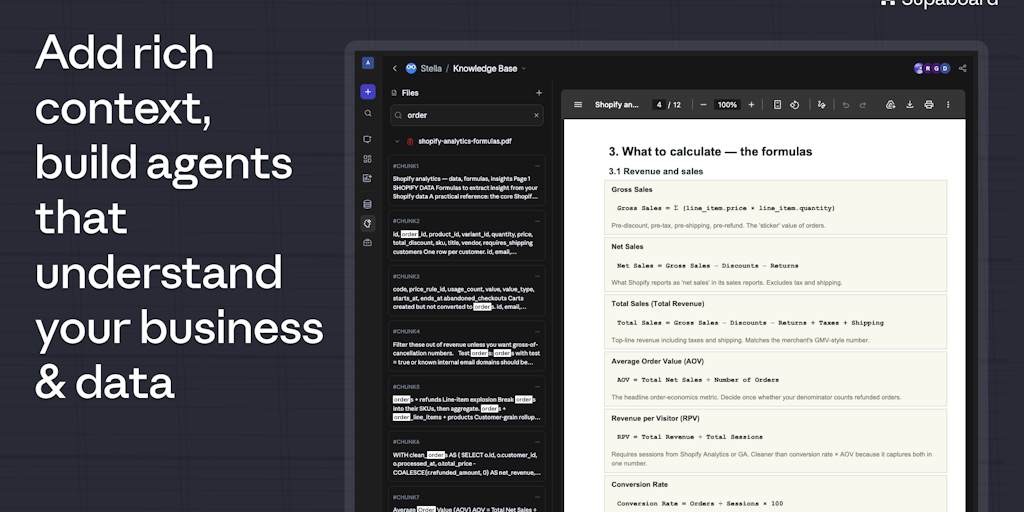
Task: Click the collaborator avatars group
Action: coord(932,69)
